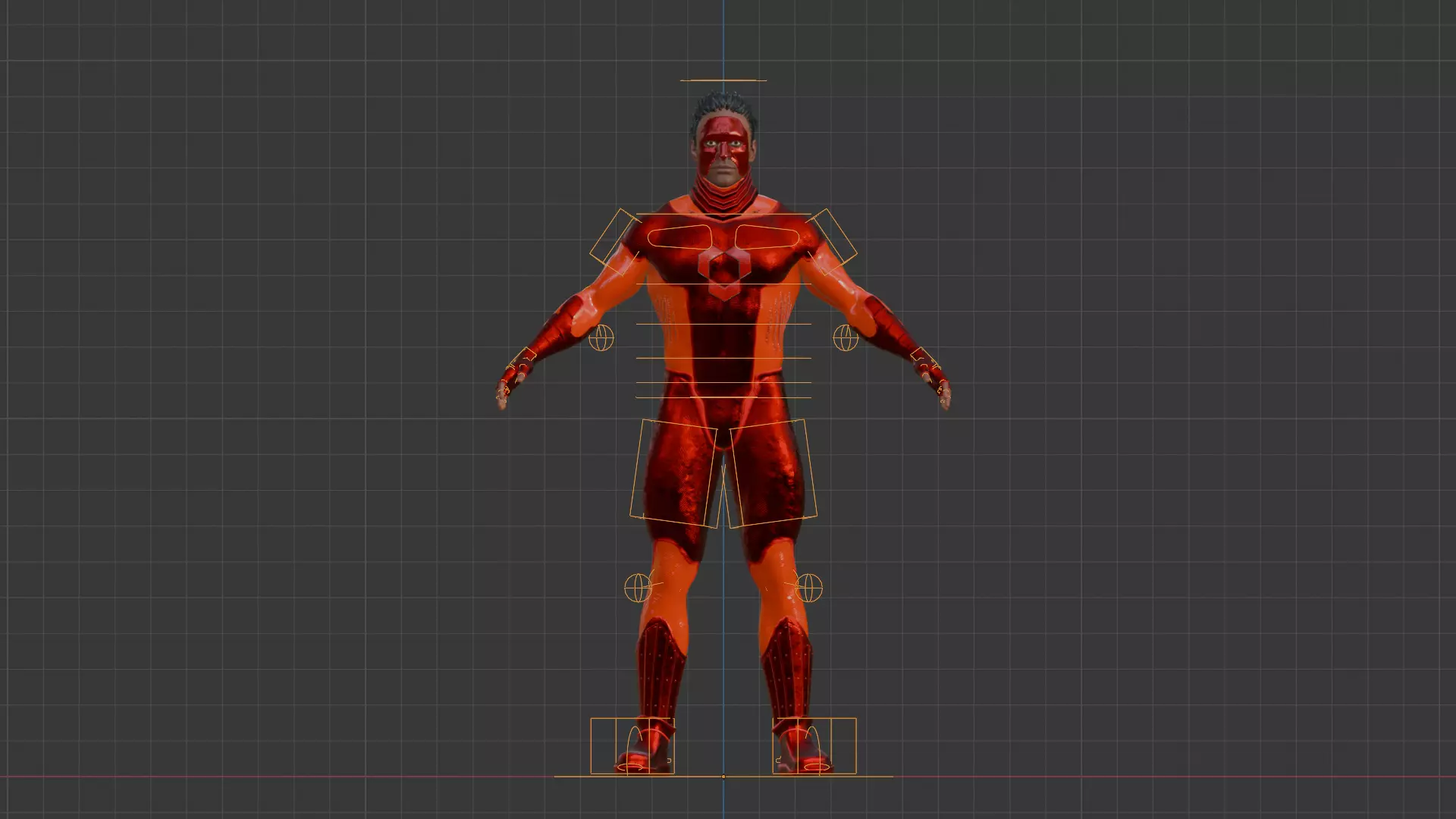Select the screen-right foot box control
1456x819 pixels.
[x=814, y=746]
